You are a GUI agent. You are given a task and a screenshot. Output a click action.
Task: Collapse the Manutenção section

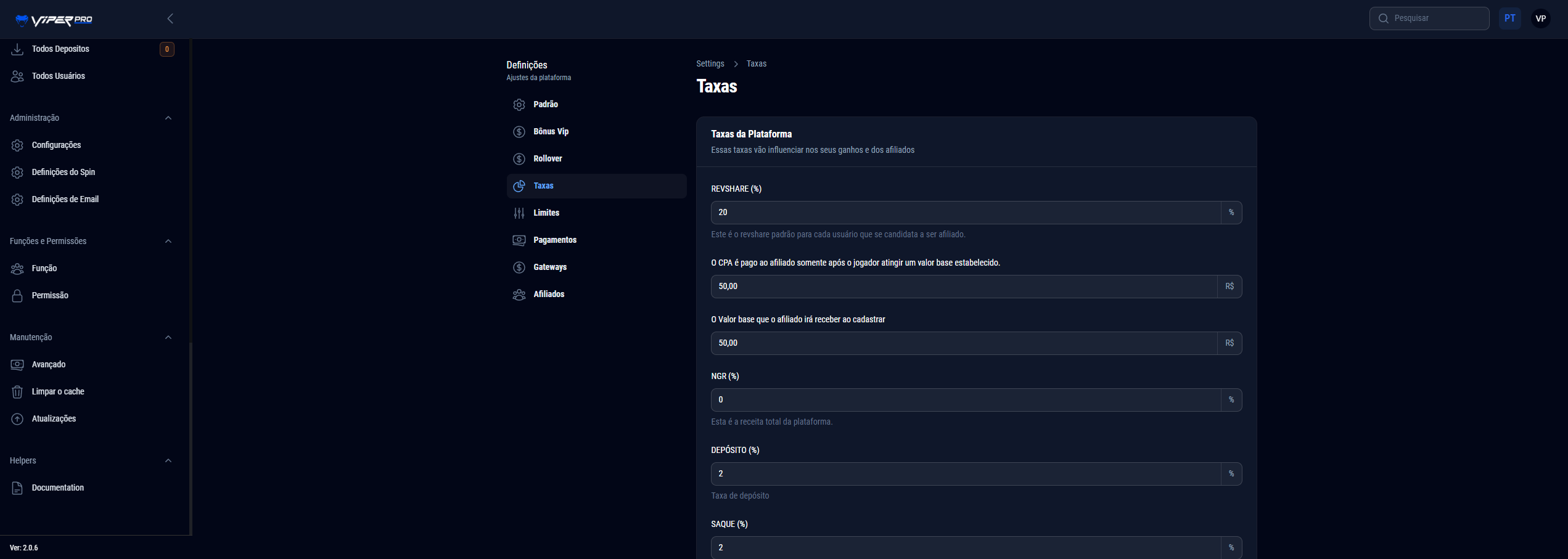pyautogui.click(x=168, y=337)
